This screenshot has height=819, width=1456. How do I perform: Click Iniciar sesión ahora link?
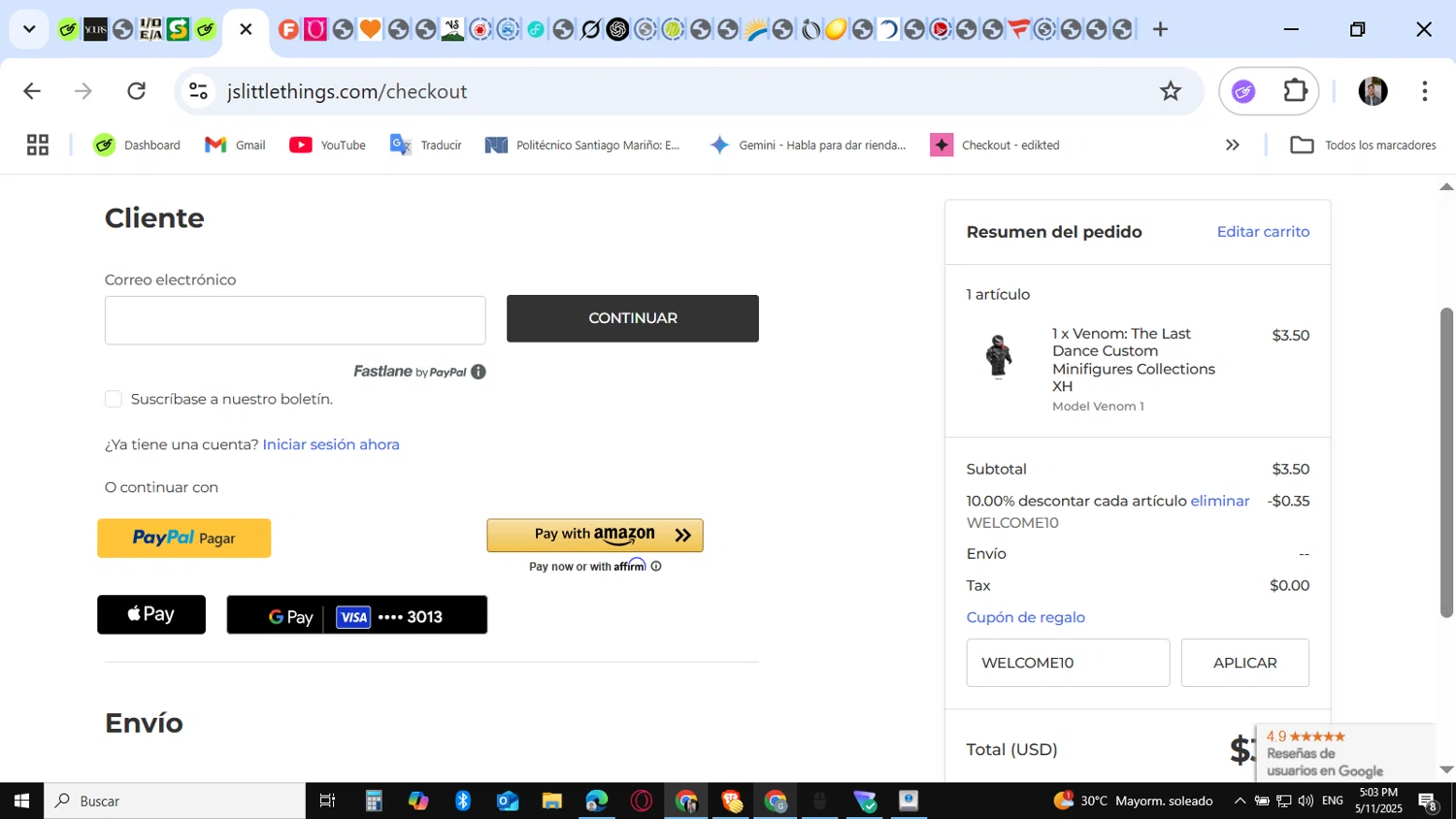click(331, 444)
